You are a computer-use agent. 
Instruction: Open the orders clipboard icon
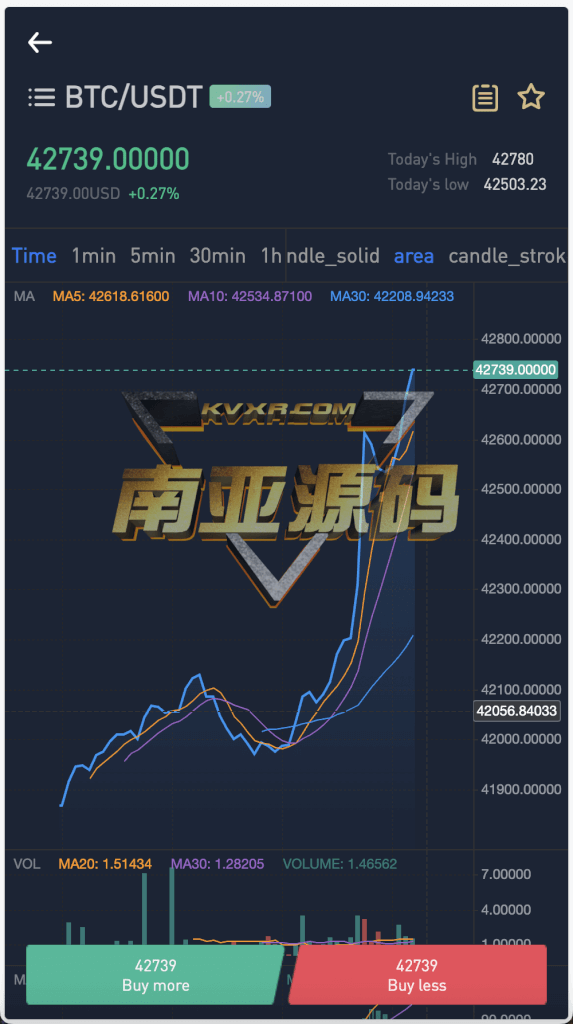485,98
